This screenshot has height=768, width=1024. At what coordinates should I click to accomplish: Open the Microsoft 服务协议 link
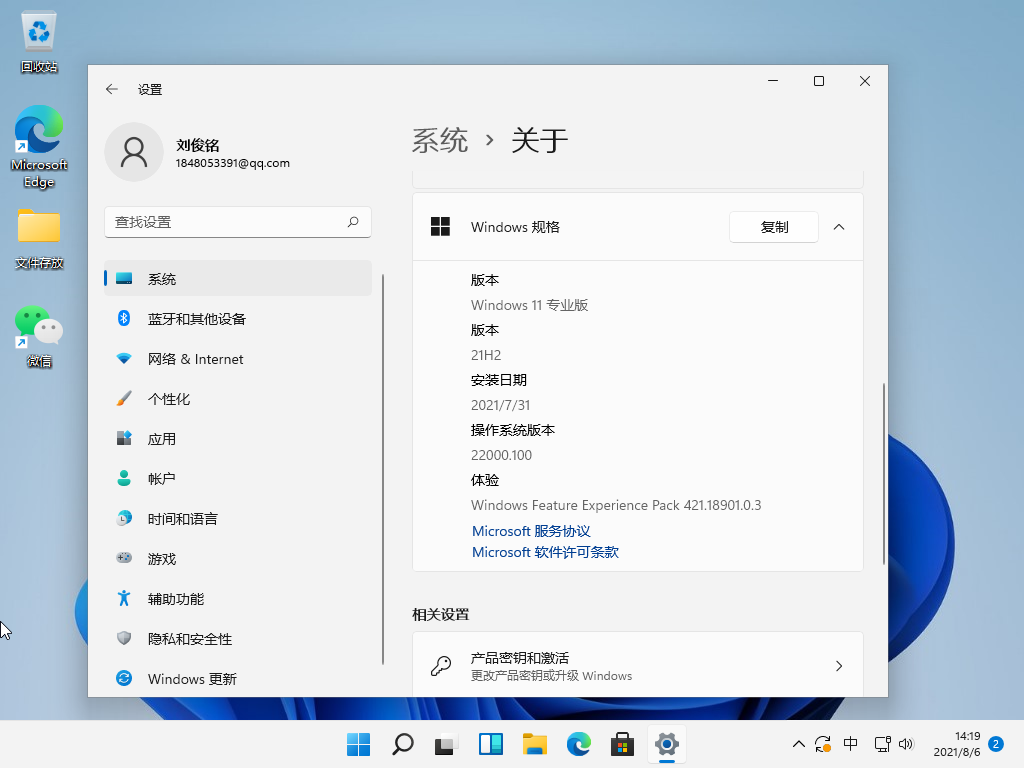point(530,531)
